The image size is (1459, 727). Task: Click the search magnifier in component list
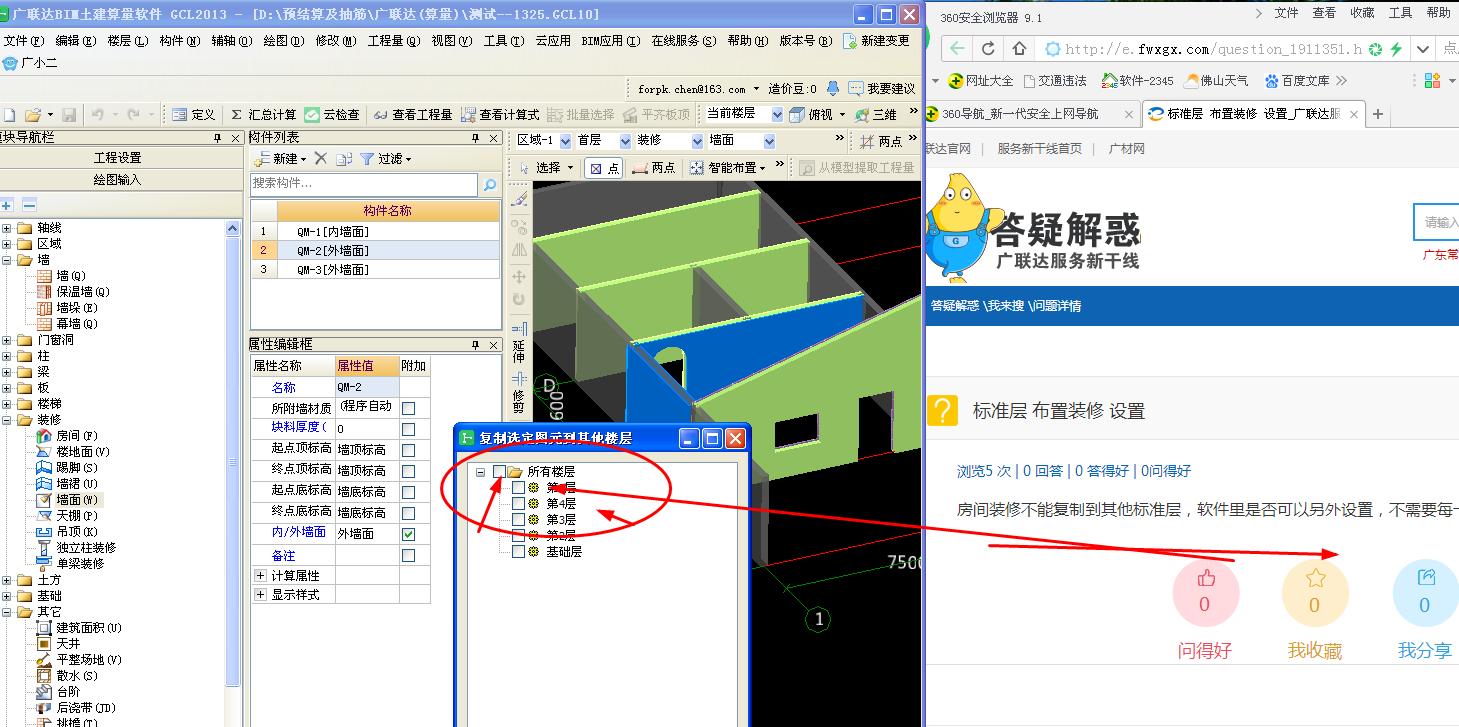point(490,184)
